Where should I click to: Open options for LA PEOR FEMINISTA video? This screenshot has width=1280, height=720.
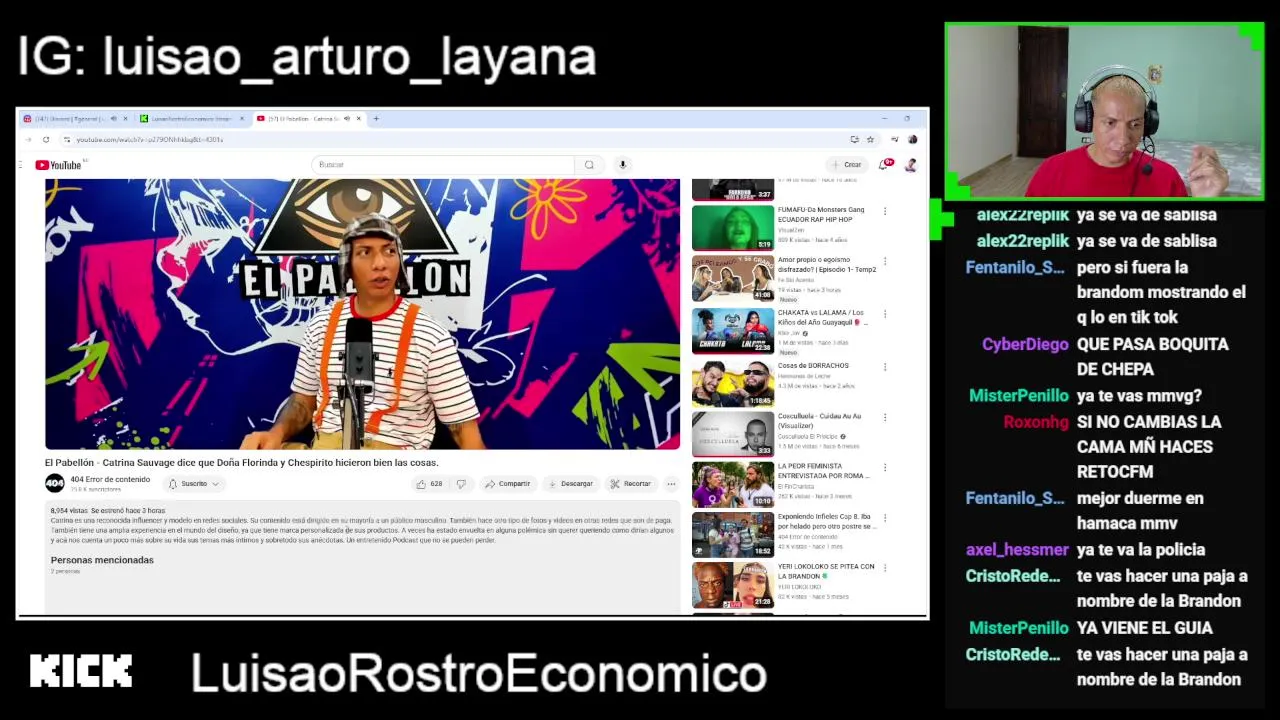884,467
